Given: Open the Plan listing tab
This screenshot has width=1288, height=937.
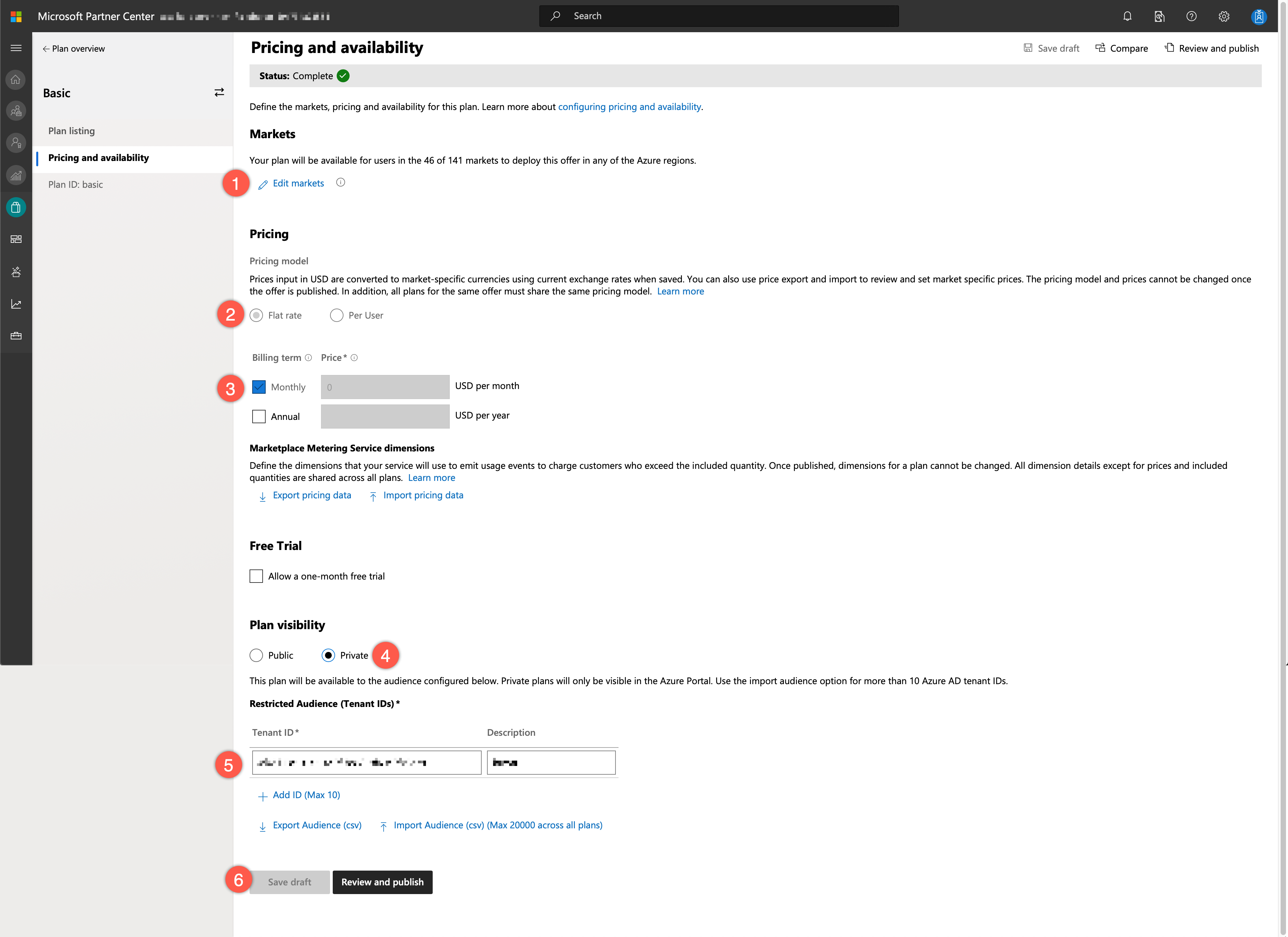Looking at the screenshot, I should coord(71,130).
